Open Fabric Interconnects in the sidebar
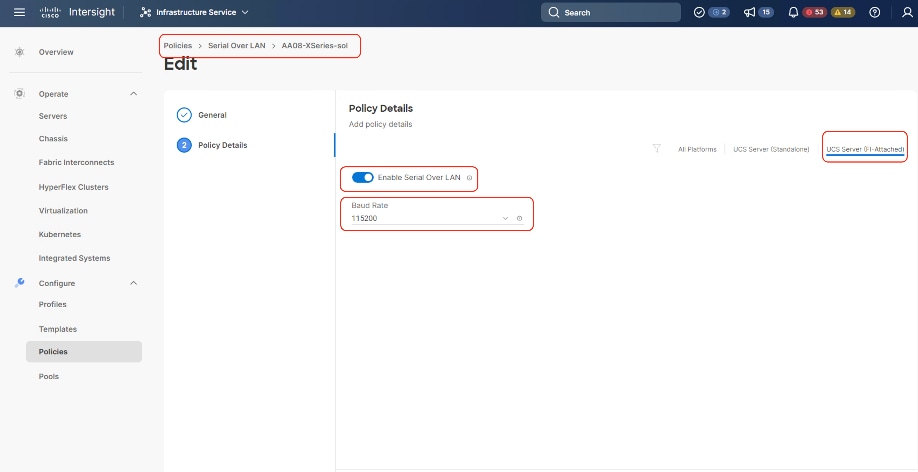The width and height of the screenshot is (918, 472). click(76, 162)
